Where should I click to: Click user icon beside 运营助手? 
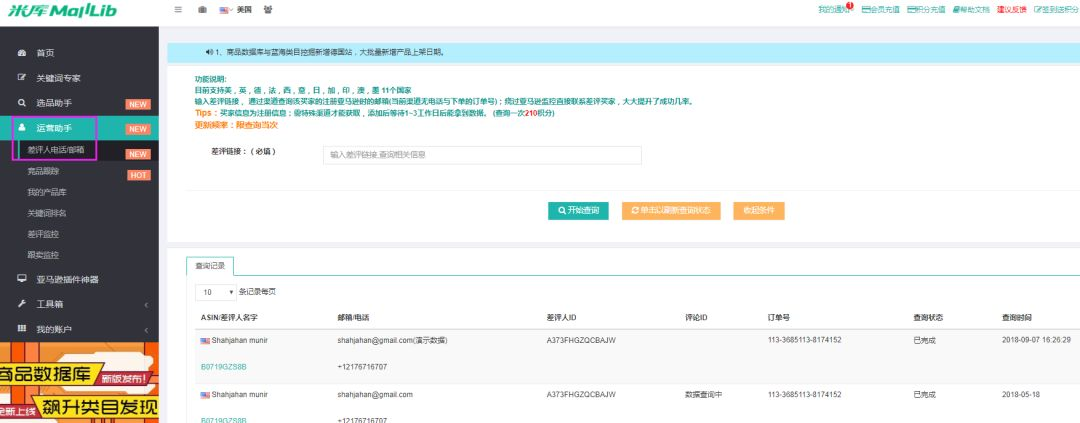click(21, 127)
